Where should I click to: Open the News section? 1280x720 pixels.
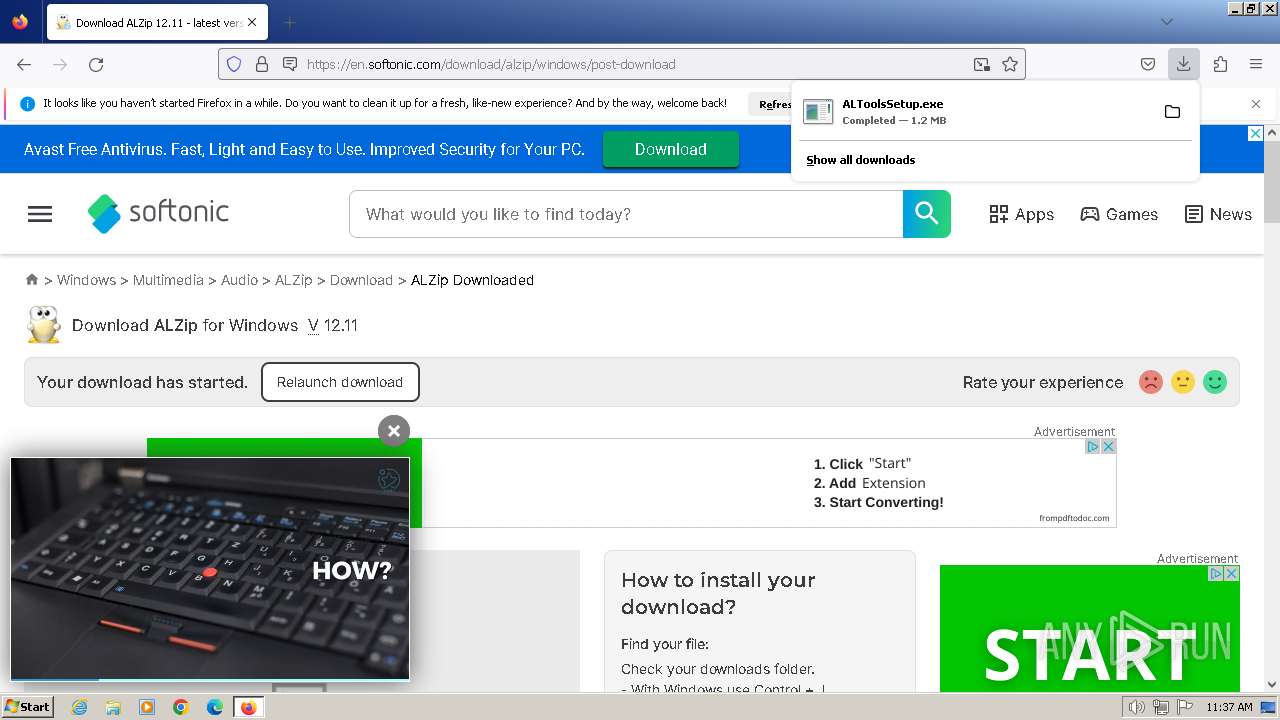[1218, 214]
